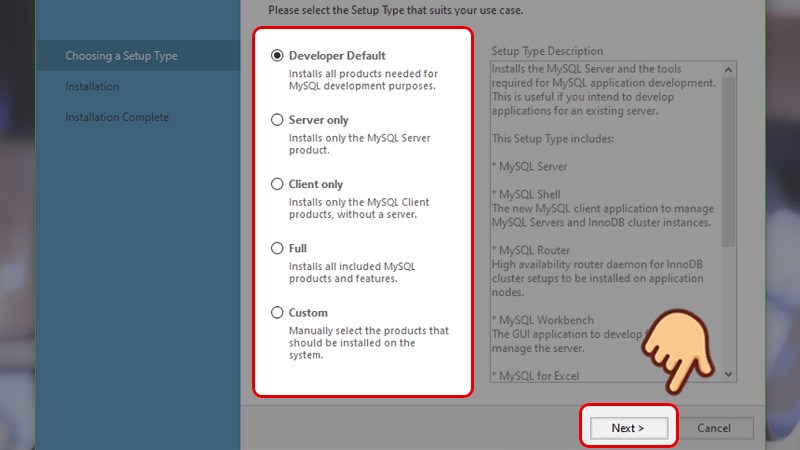Choose the Server only setup type
This screenshot has height=450, width=800.
(278, 120)
